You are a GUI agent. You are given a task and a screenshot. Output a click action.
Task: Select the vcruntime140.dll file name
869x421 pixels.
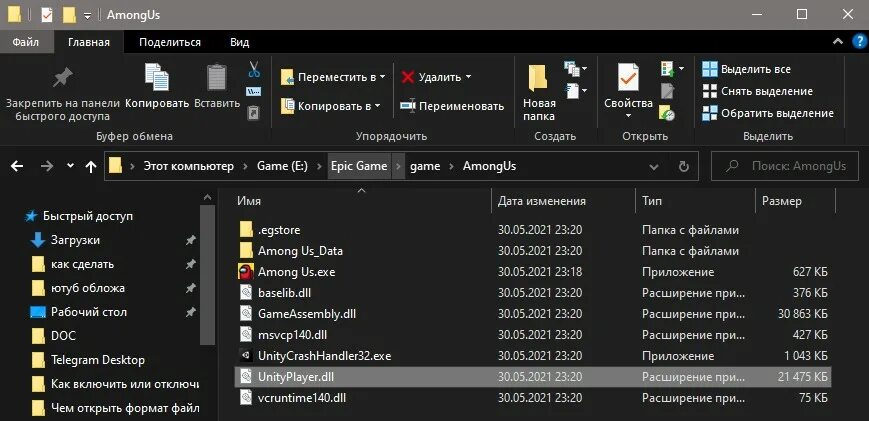302,397
